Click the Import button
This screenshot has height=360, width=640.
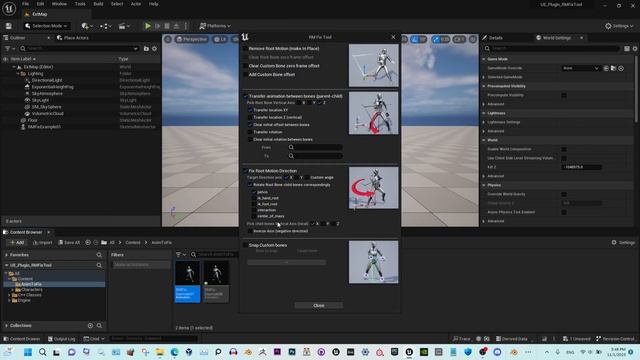click(x=42, y=242)
